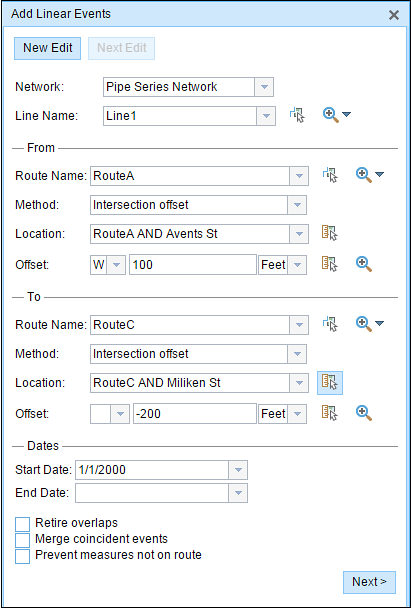Expand To Method dropdown
Screen dimensions: 411x608
(x=297, y=354)
